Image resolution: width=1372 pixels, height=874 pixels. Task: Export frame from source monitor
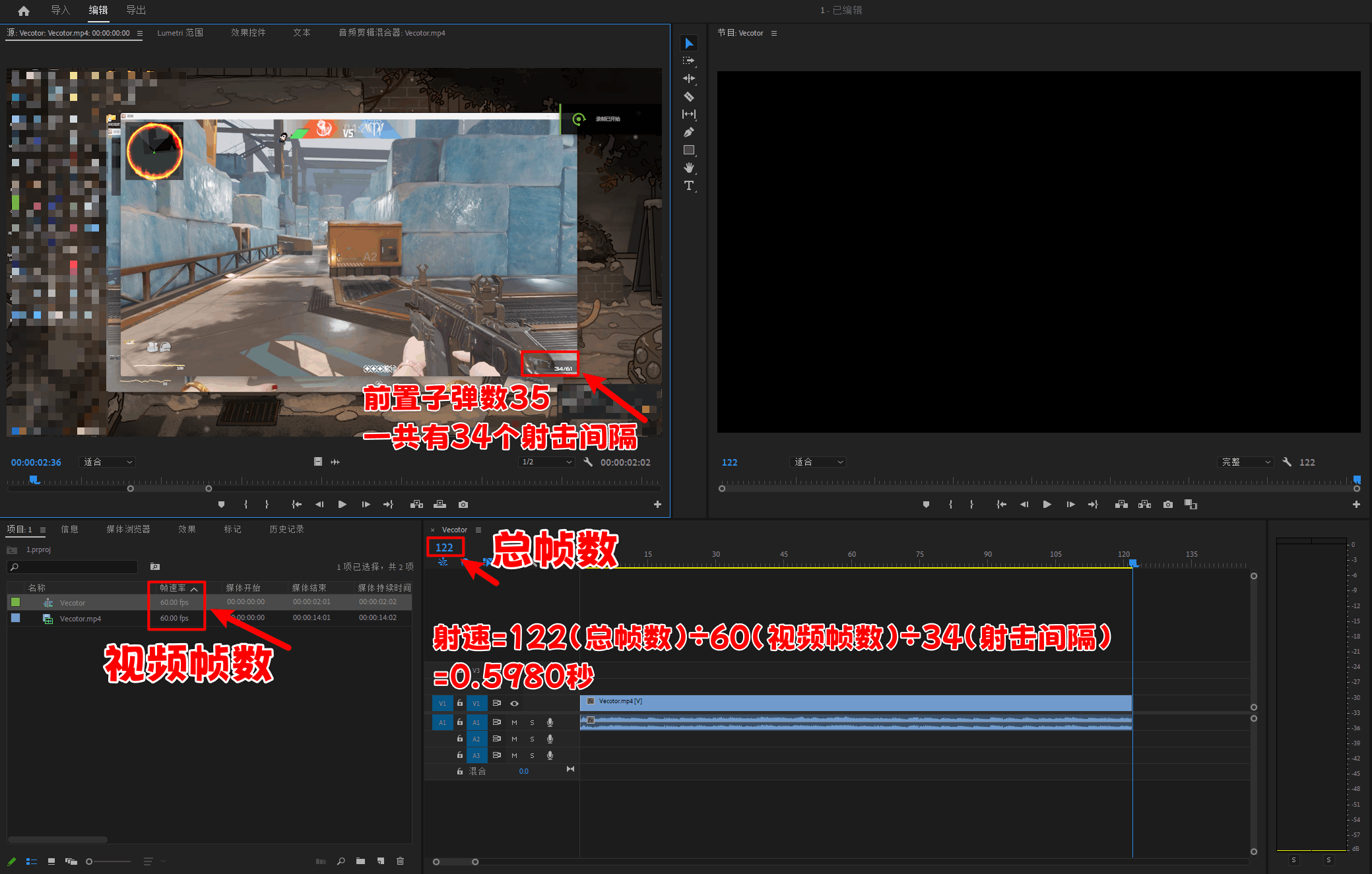[463, 505]
